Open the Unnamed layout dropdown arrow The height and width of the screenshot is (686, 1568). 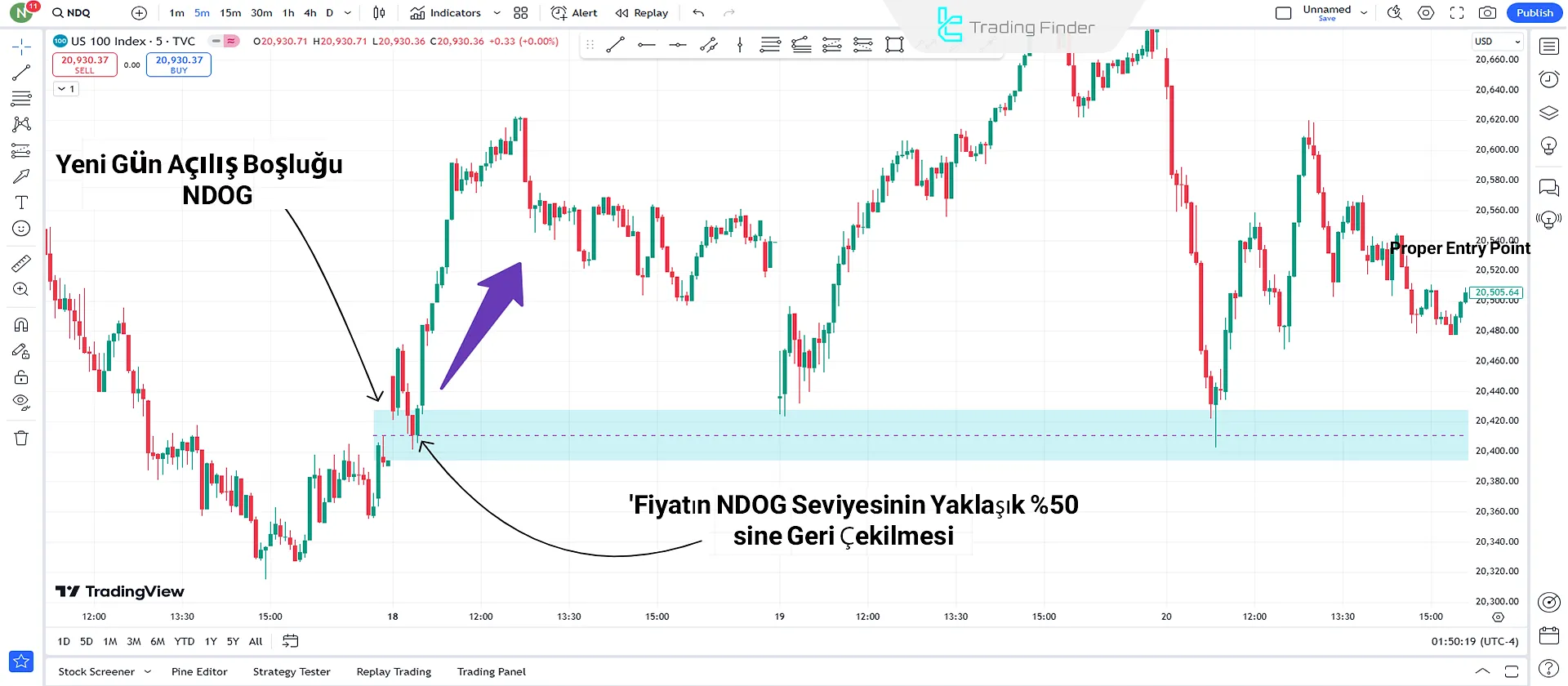(x=1364, y=13)
